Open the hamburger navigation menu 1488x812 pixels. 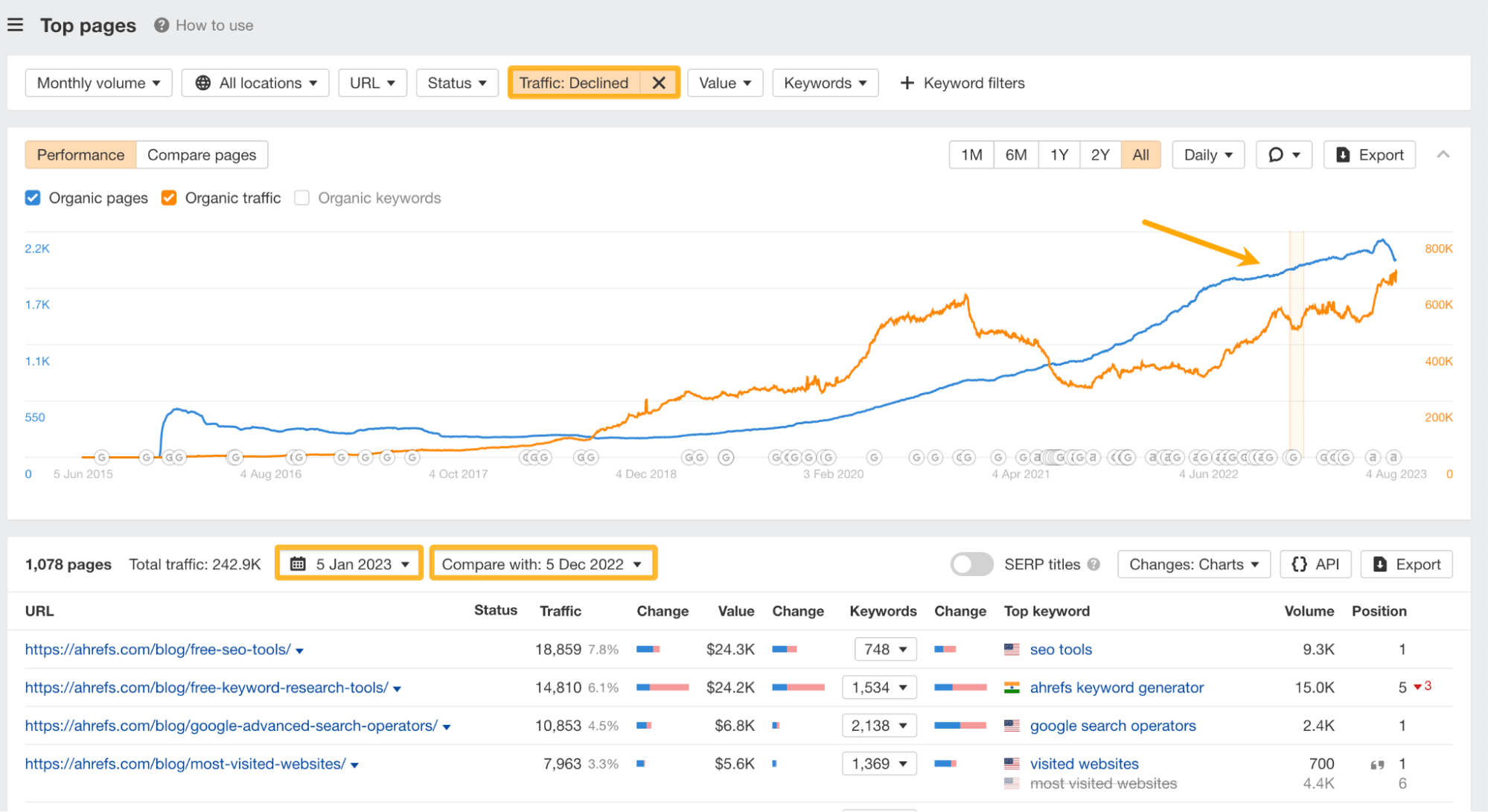16,25
